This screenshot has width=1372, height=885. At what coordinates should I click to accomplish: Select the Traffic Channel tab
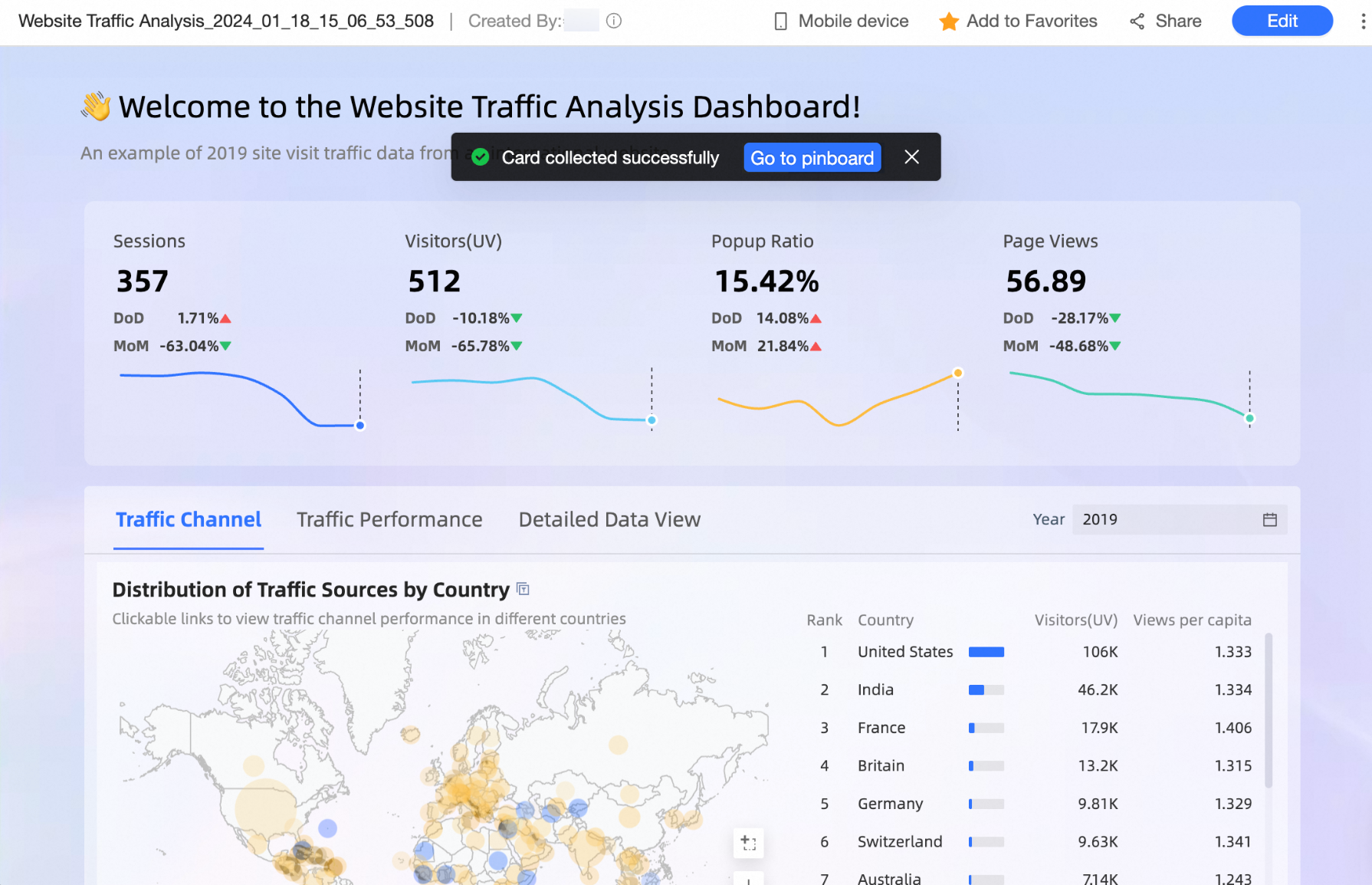[x=189, y=520]
